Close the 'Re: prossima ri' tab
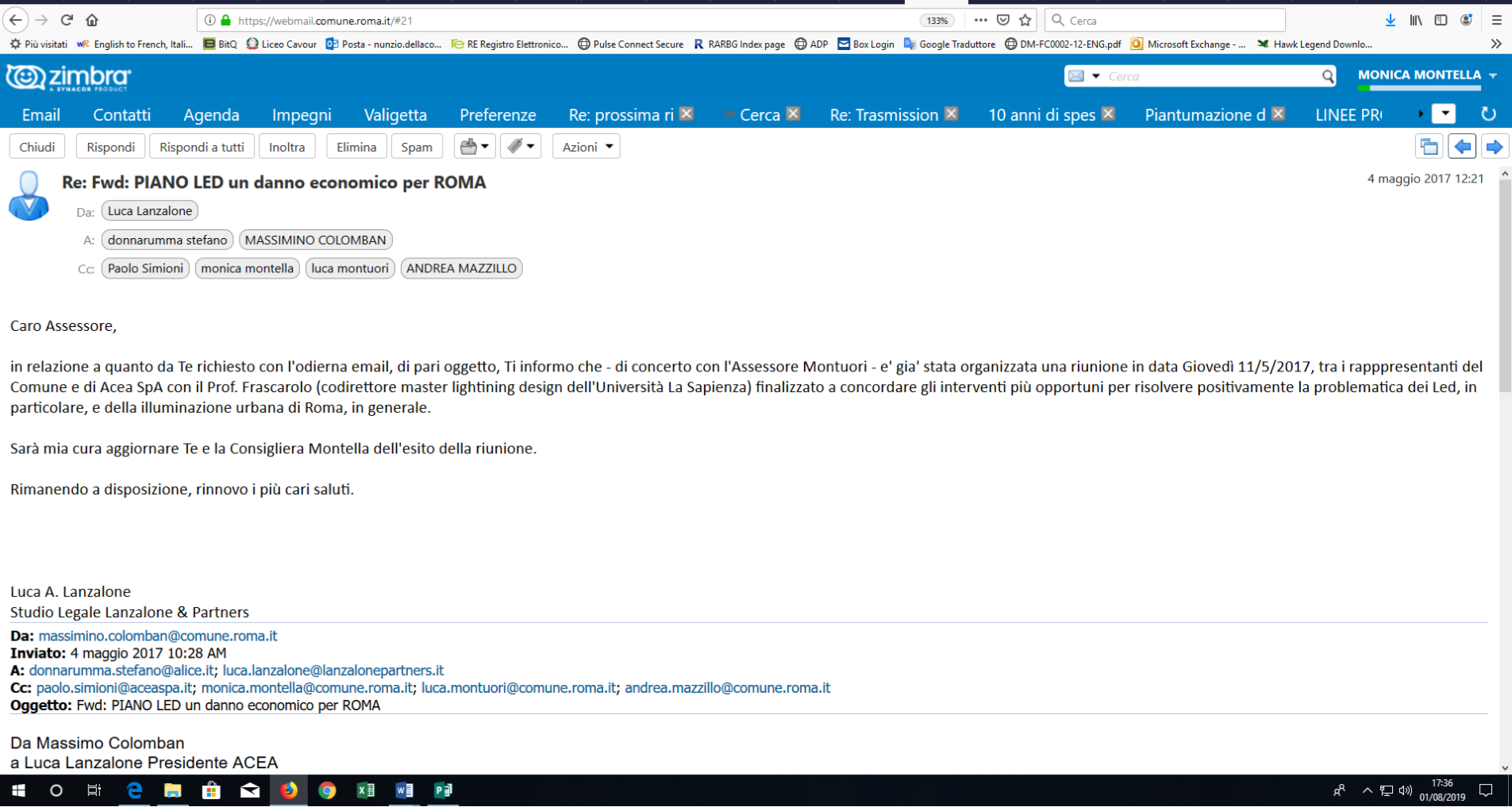Image resolution: width=1512 pixels, height=807 pixels. [x=687, y=114]
